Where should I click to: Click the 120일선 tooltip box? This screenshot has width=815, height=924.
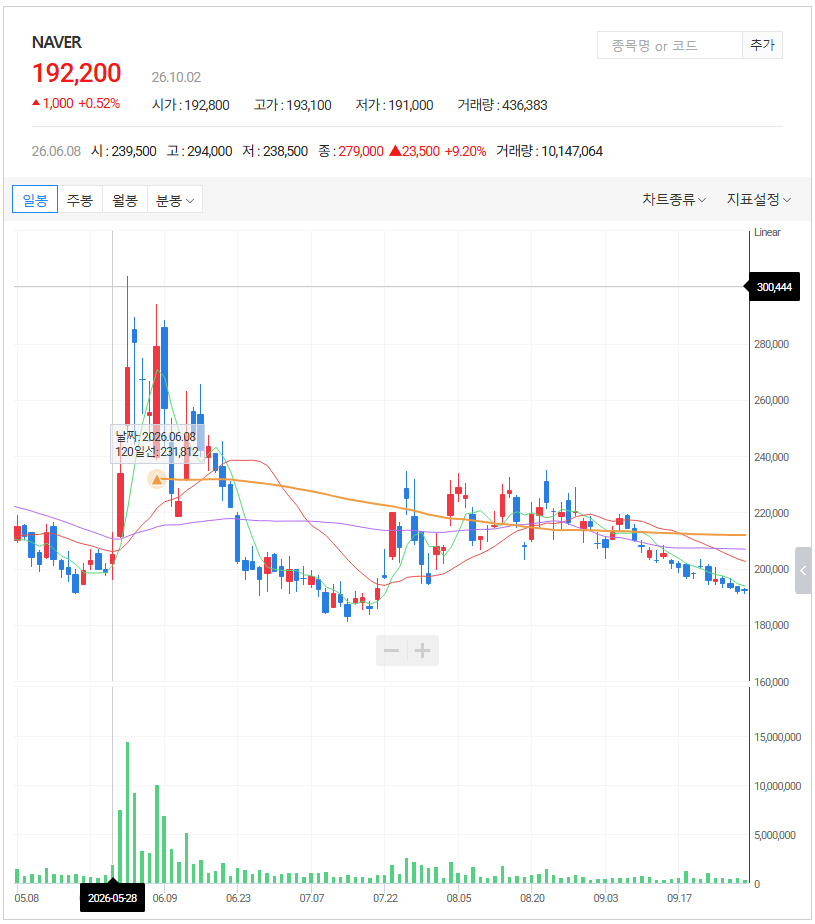point(157,444)
